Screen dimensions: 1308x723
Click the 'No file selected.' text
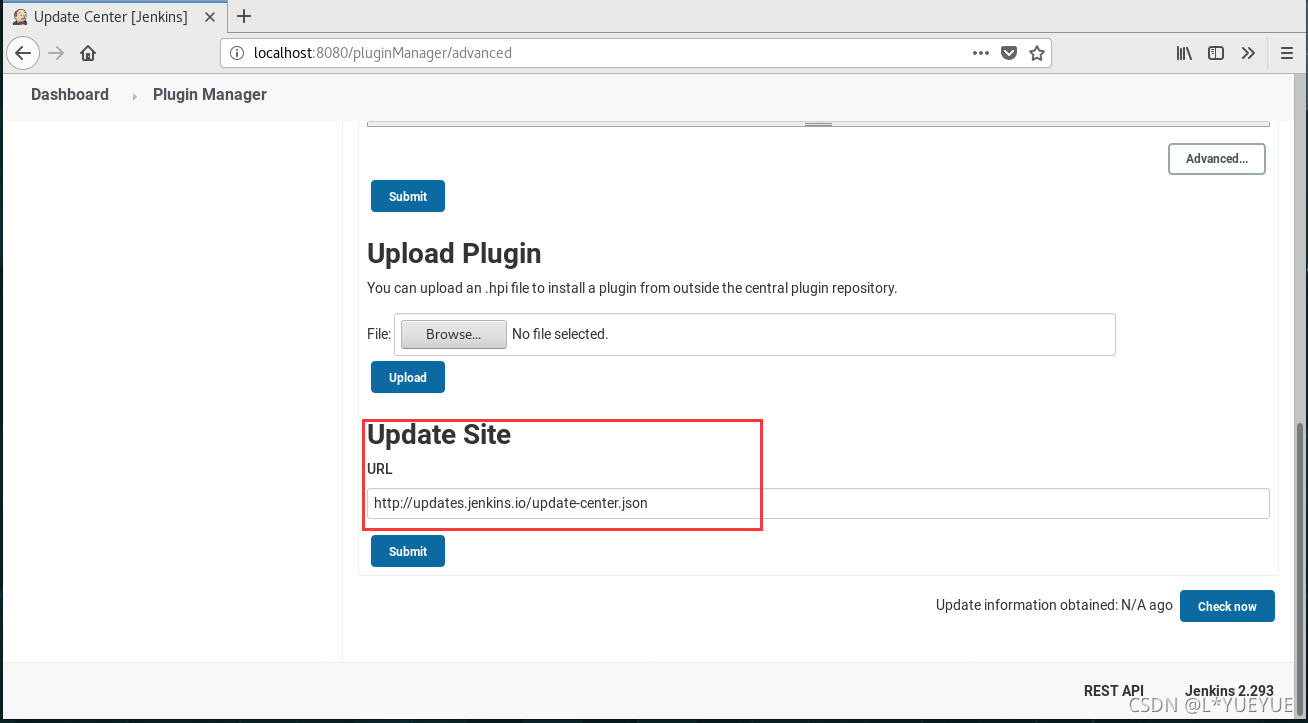tap(560, 334)
